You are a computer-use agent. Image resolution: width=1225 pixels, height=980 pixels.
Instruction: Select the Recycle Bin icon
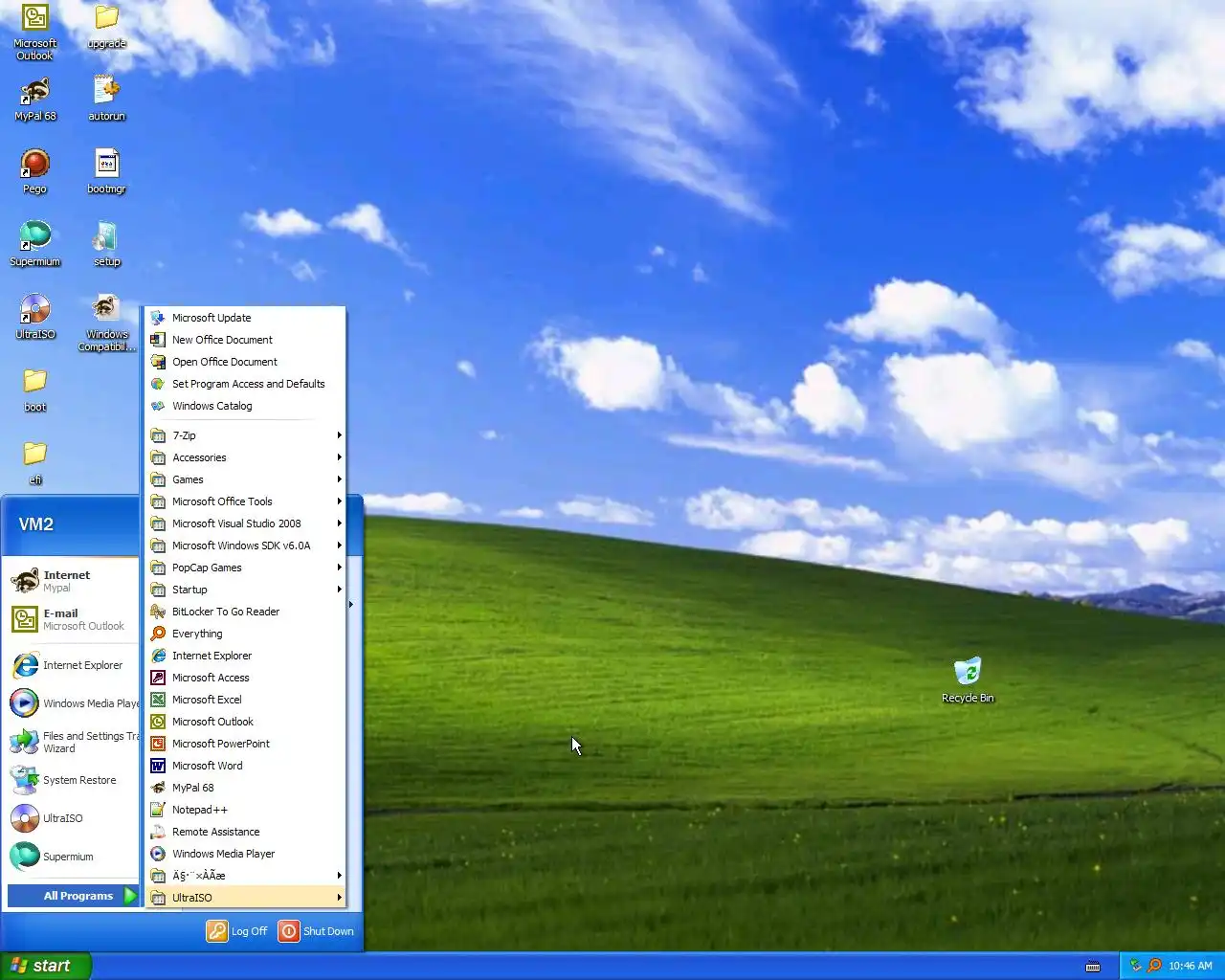coord(968,680)
